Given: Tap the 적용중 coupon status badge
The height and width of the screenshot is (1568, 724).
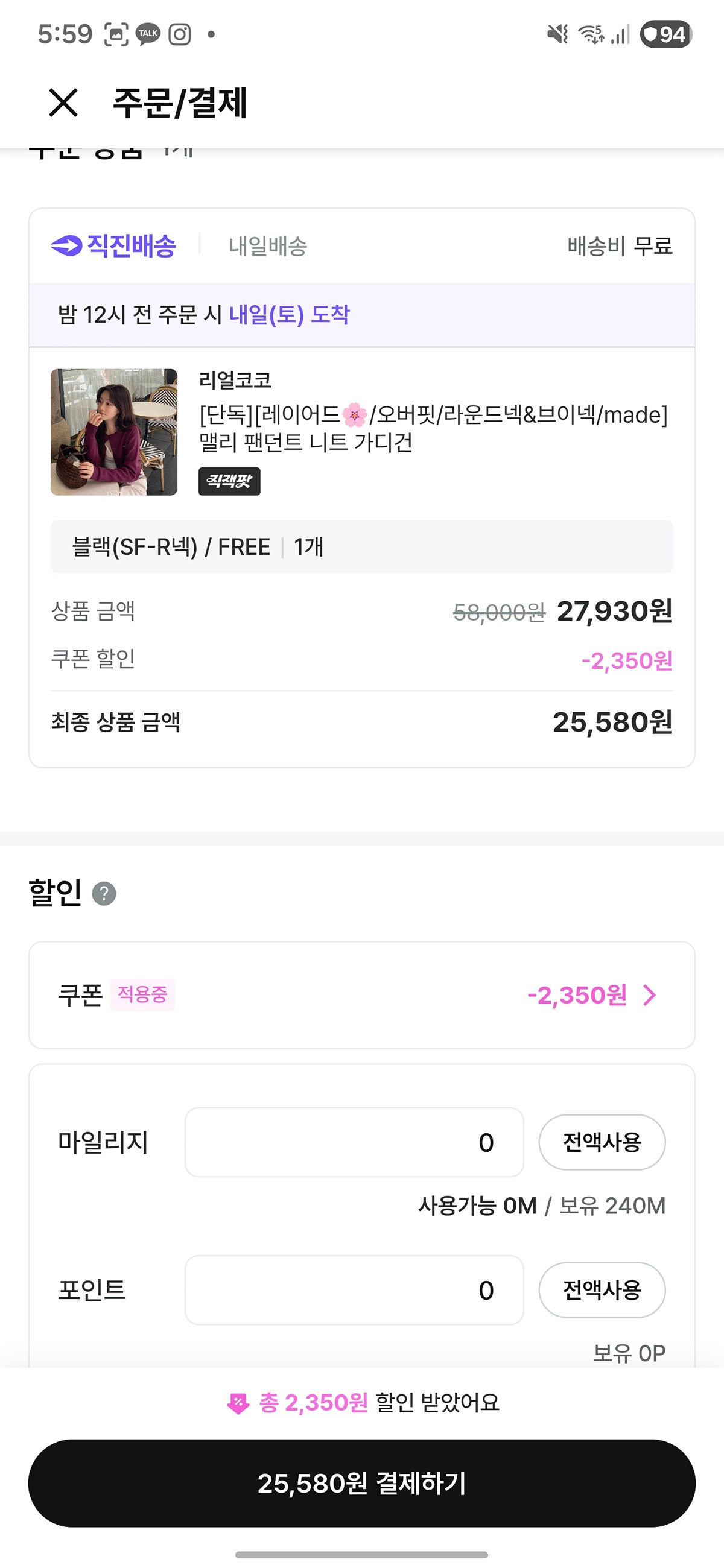Looking at the screenshot, I should (142, 995).
